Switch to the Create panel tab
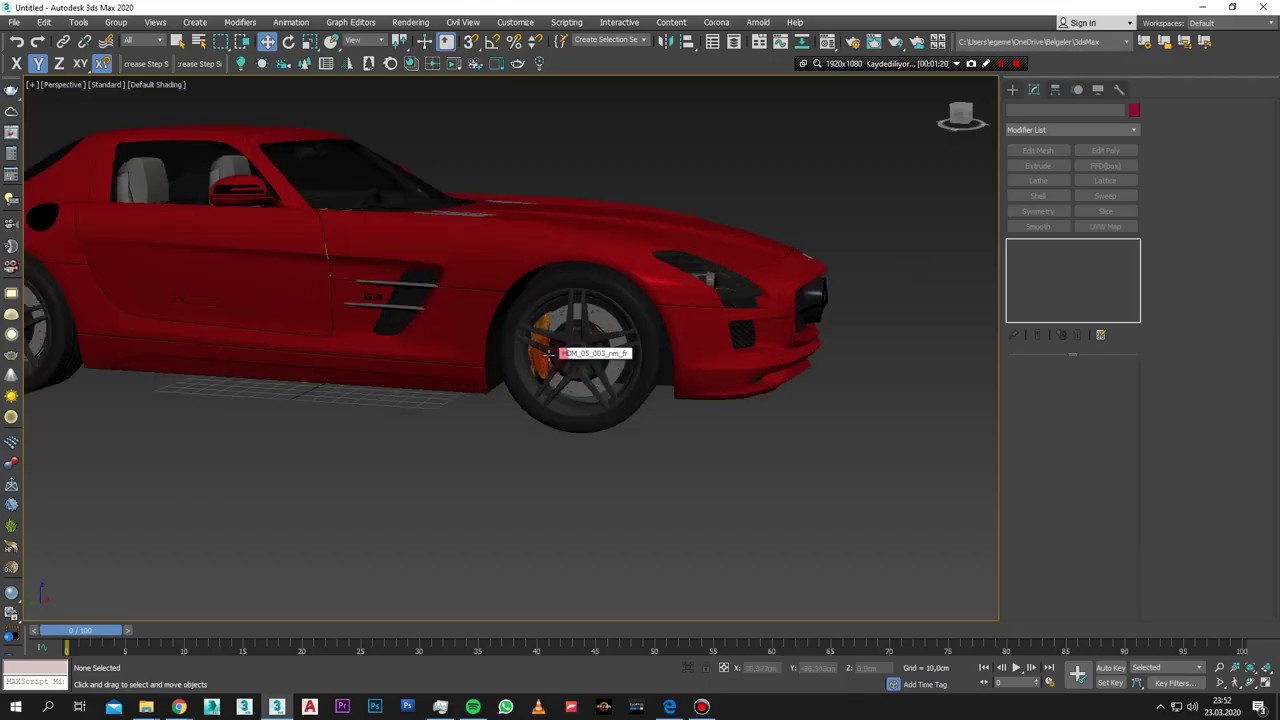 tap(1012, 90)
